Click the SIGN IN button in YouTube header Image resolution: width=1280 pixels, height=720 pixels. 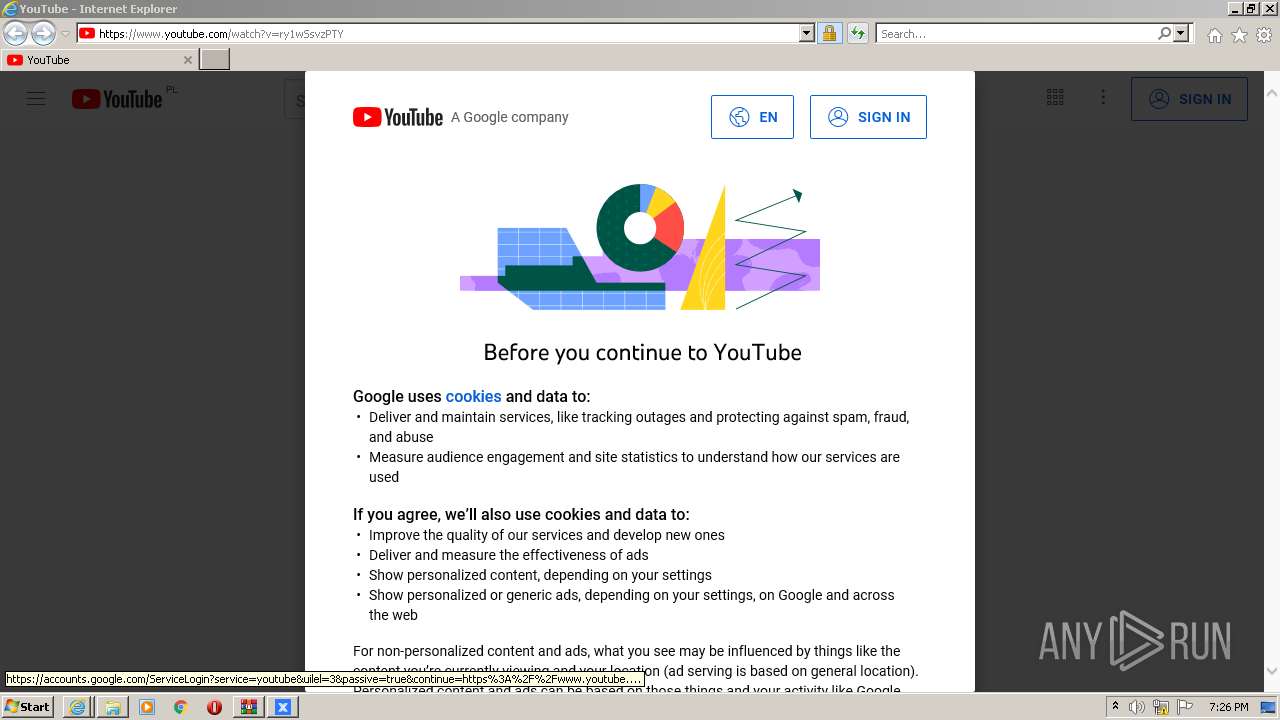(x=1189, y=99)
